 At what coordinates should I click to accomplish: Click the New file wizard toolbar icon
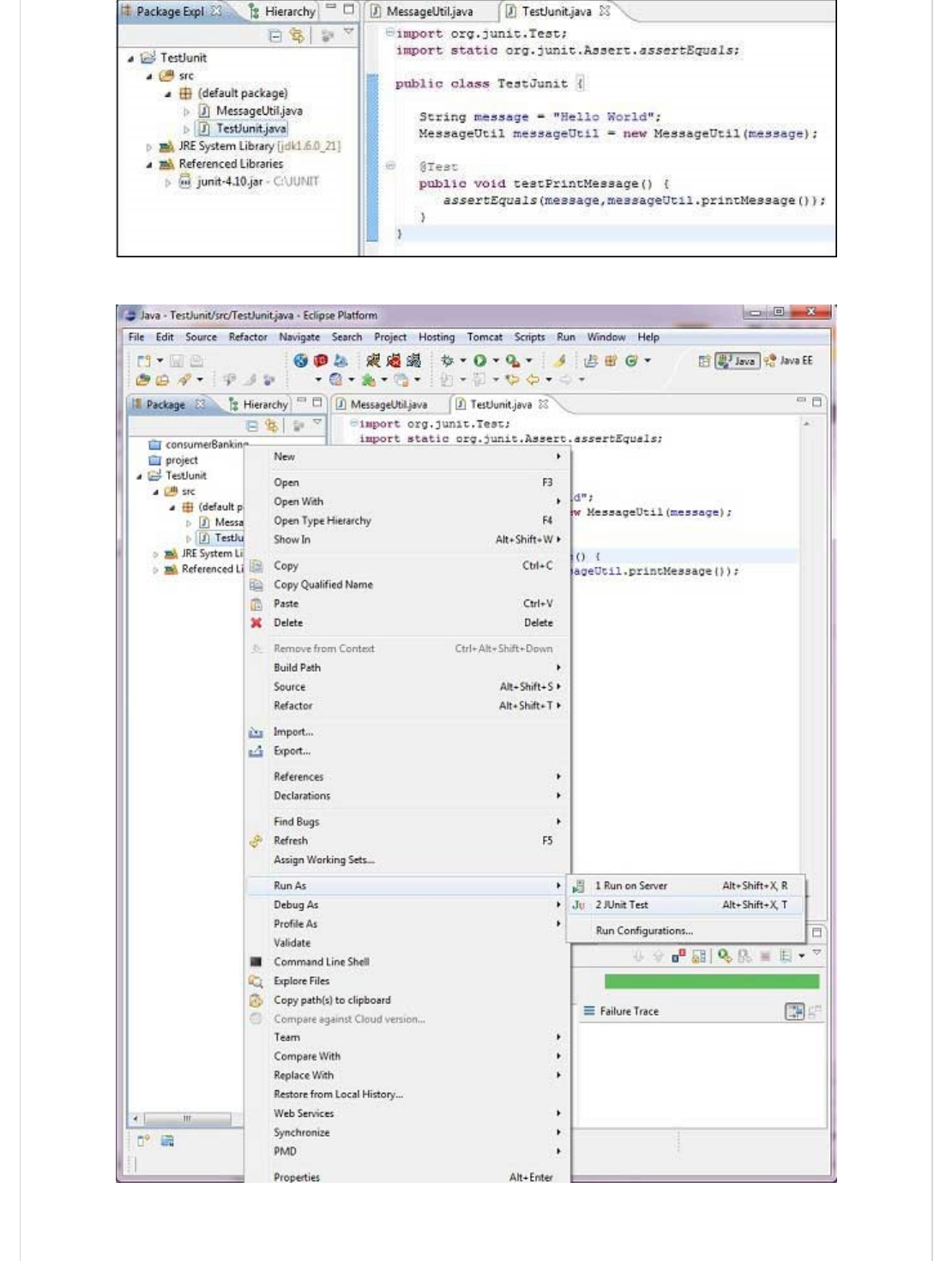(144, 361)
